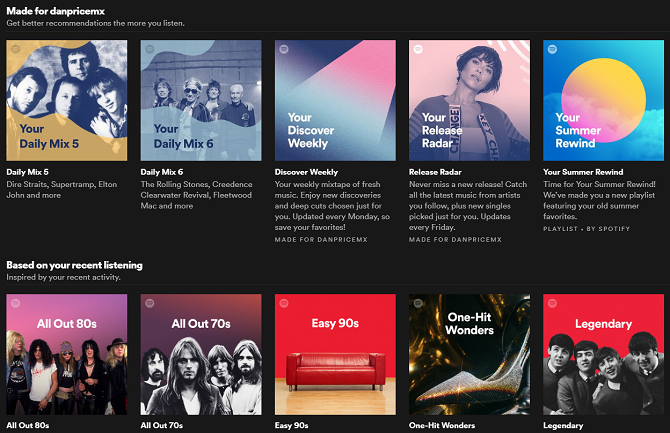This screenshot has width=670, height=433.
Task: Click the 'Never miss a new release' description
Action: (468, 206)
